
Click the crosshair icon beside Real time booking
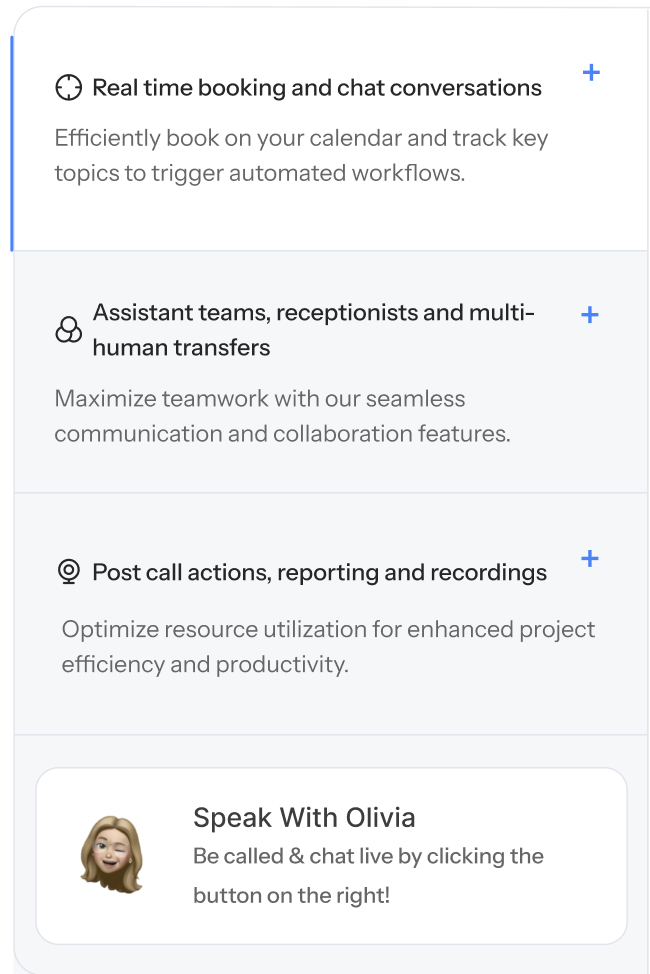point(68,88)
